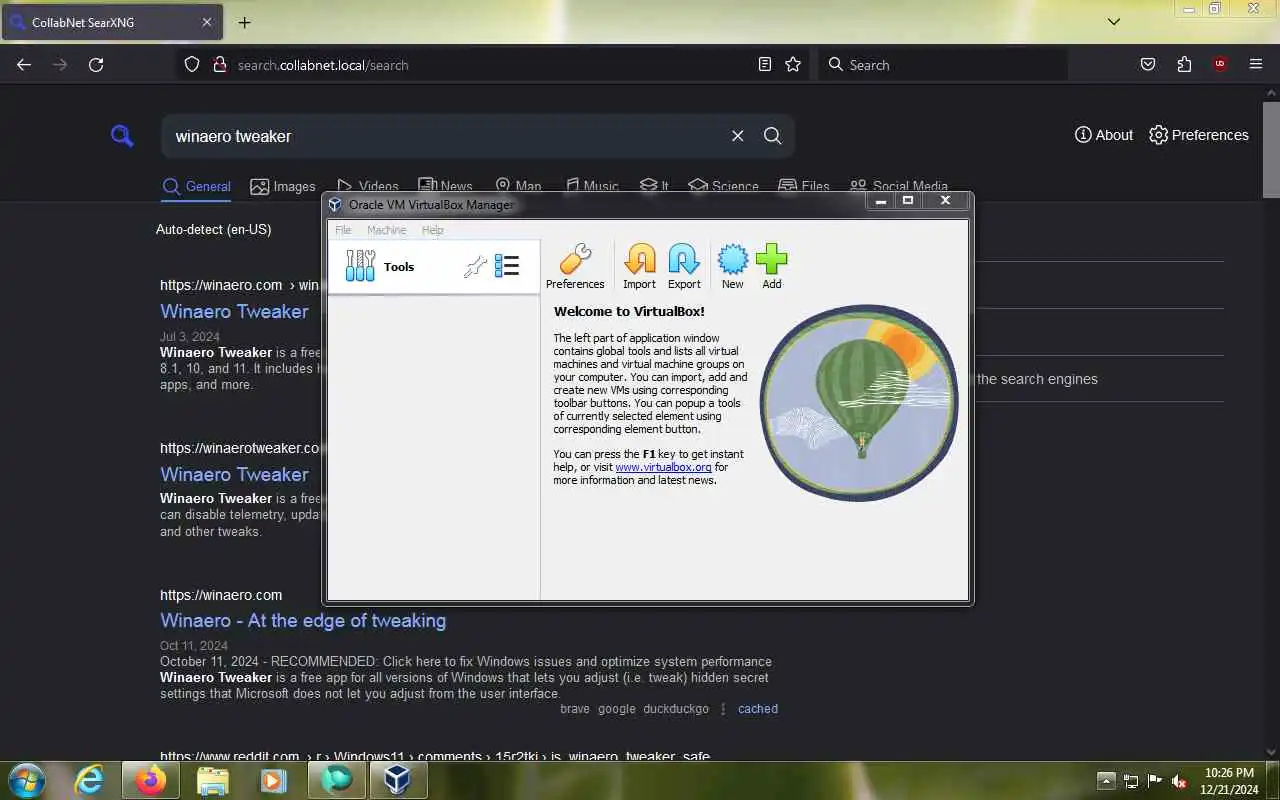1280x800 pixels.
Task: Click the SearXNG logo magnifier
Action: click(x=122, y=135)
